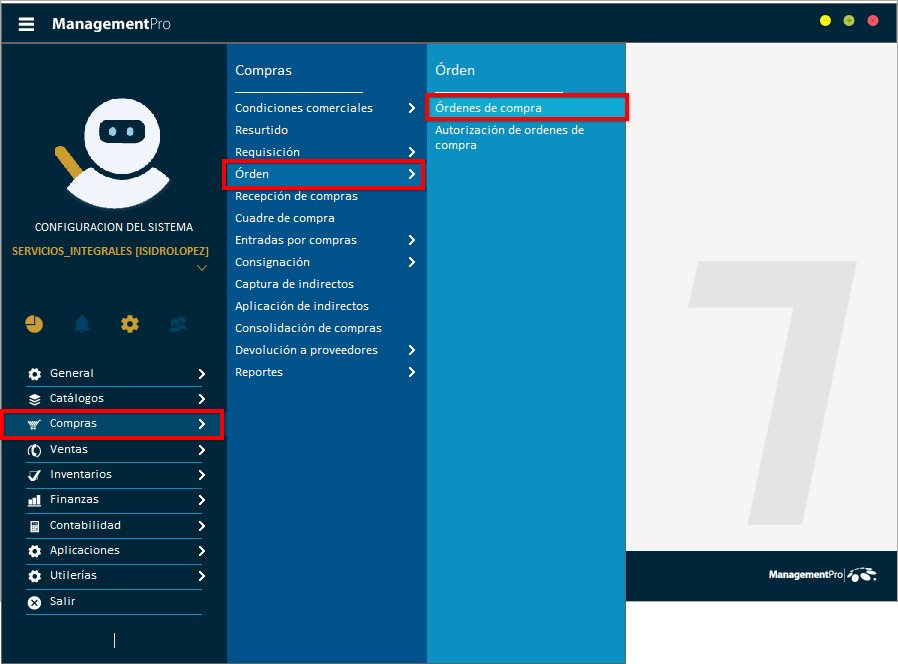This screenshot has width=898, height=664.
Task: Expand the Aplicaciones menu arrow
Action: tap(202, 551)
